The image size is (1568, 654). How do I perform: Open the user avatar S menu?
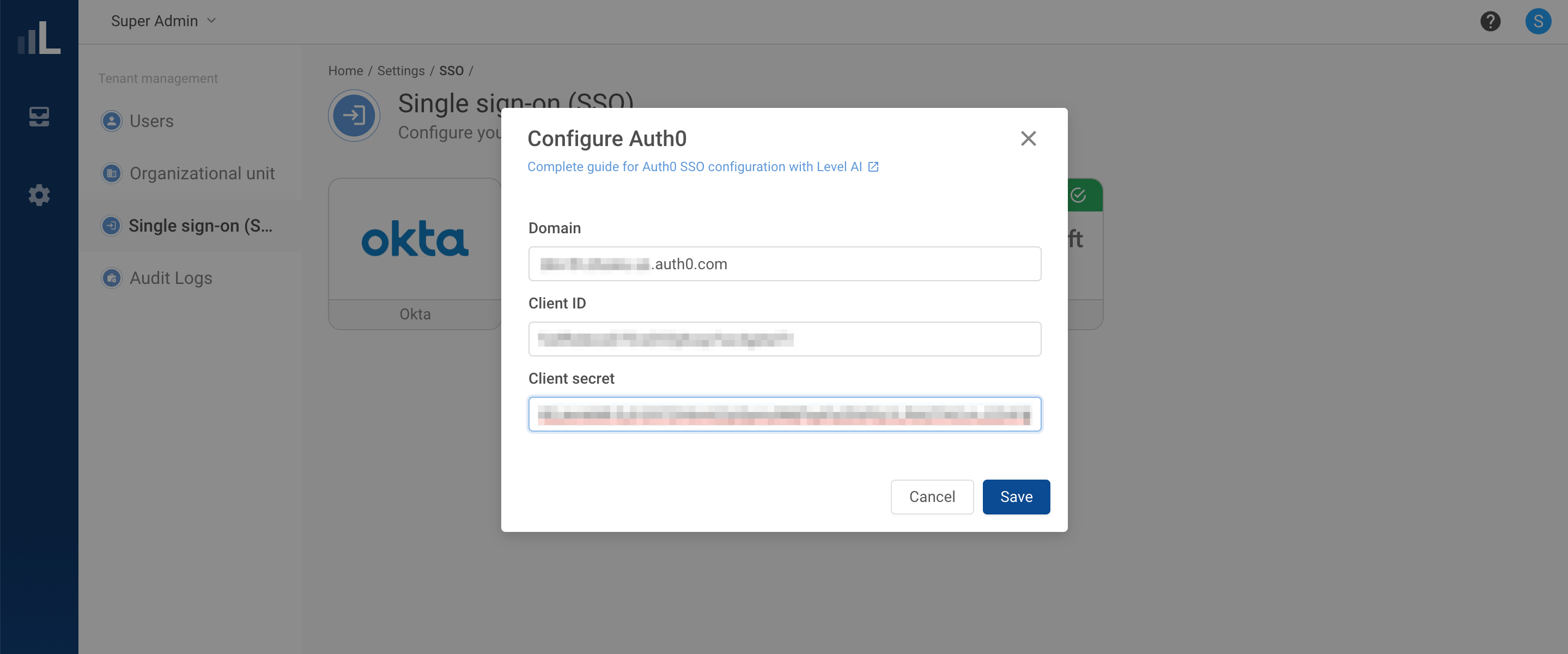pos(1537,21)
